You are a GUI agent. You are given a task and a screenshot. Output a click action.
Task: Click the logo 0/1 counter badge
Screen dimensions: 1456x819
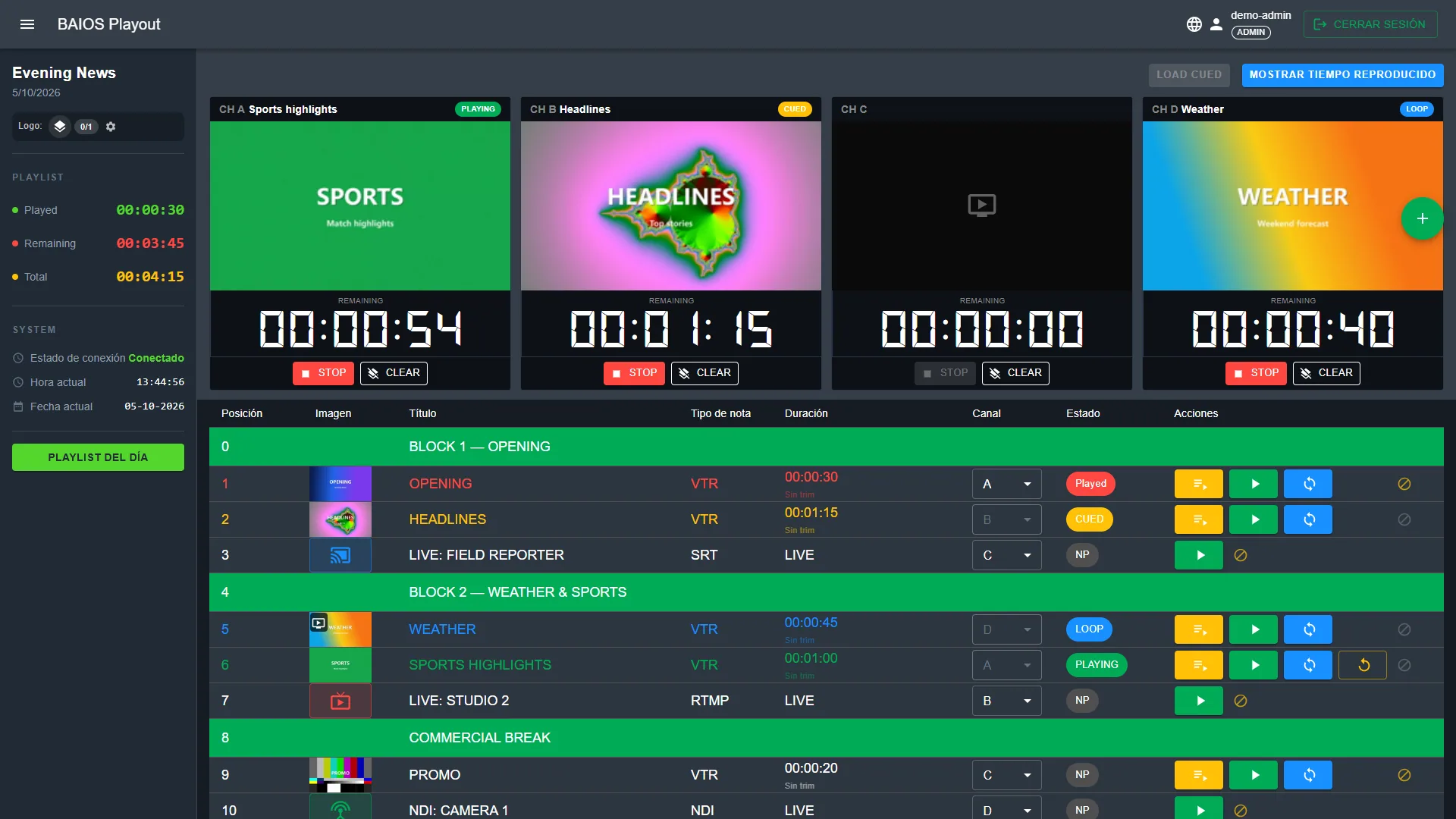pyautogui.click(x=86, y=127)
